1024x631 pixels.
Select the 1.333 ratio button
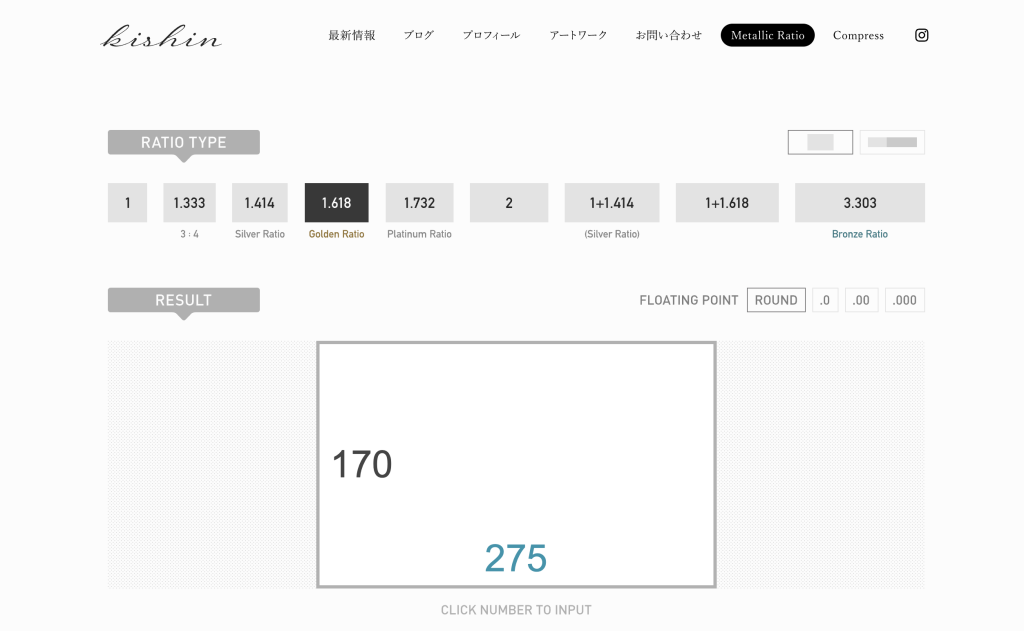189,203
